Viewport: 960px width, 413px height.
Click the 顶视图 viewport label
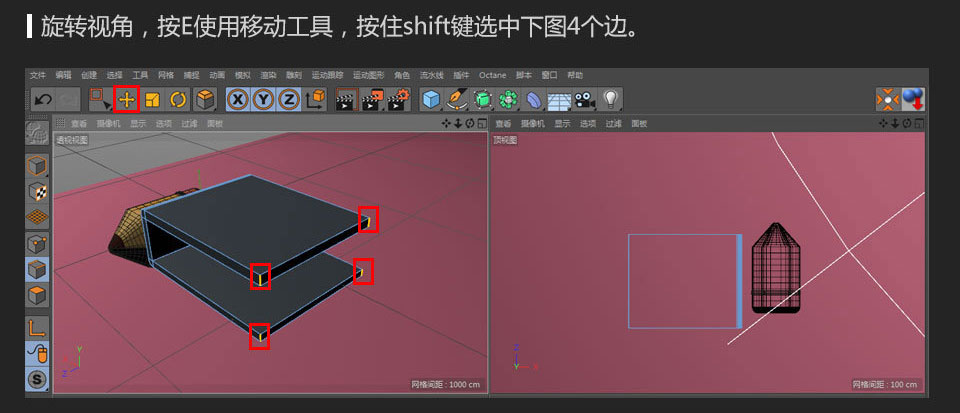point(506,140)
